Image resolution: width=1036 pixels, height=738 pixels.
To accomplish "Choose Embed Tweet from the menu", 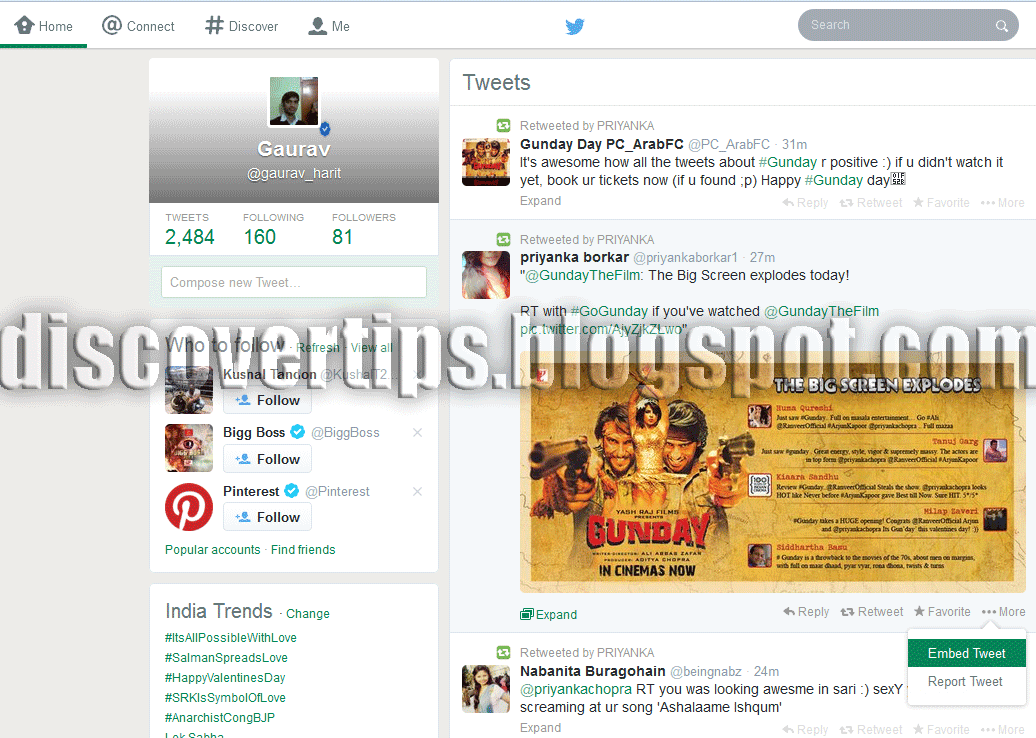I will pos(967,653).
